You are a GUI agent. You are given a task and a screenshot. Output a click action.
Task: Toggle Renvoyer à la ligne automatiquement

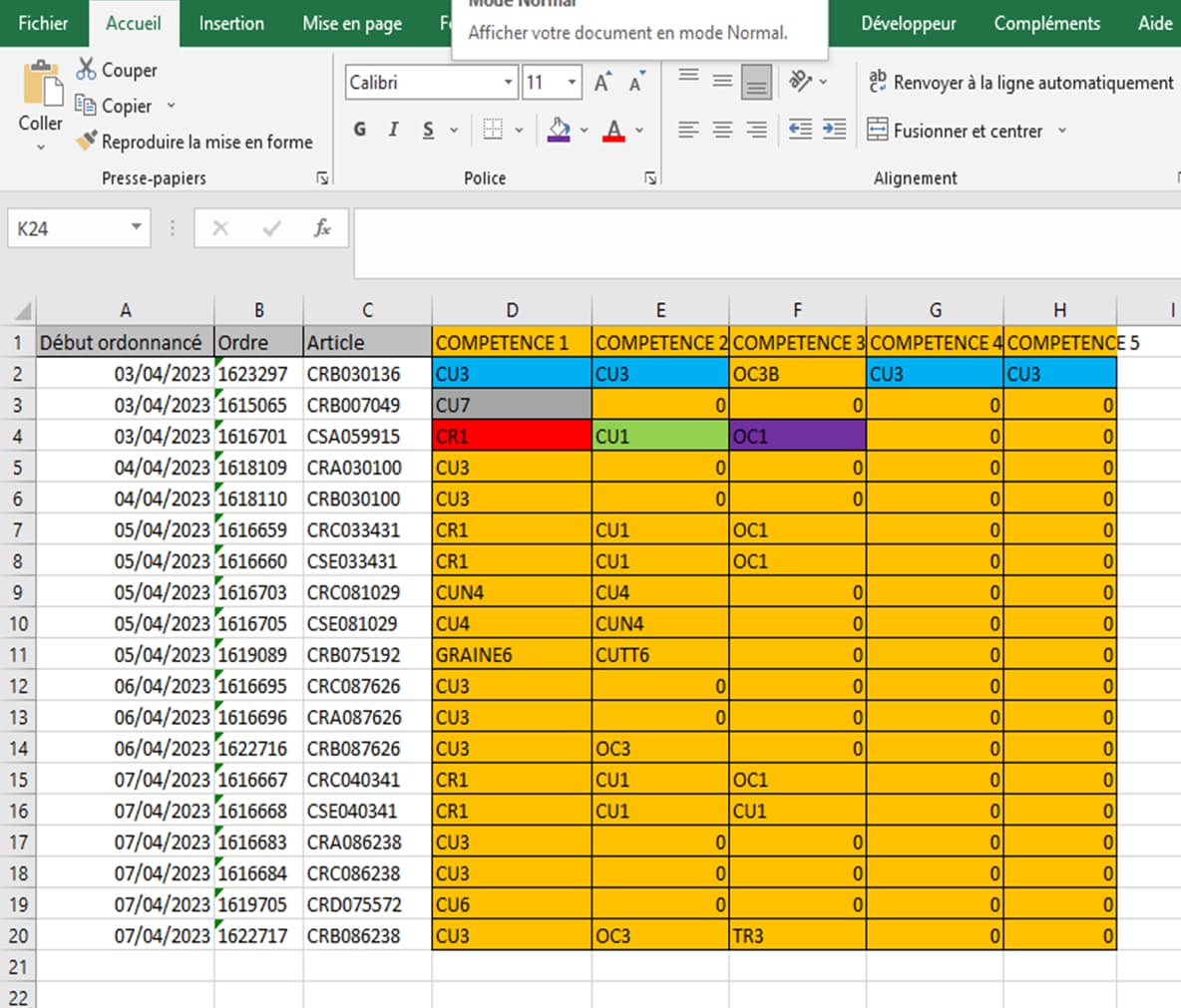1020,83
